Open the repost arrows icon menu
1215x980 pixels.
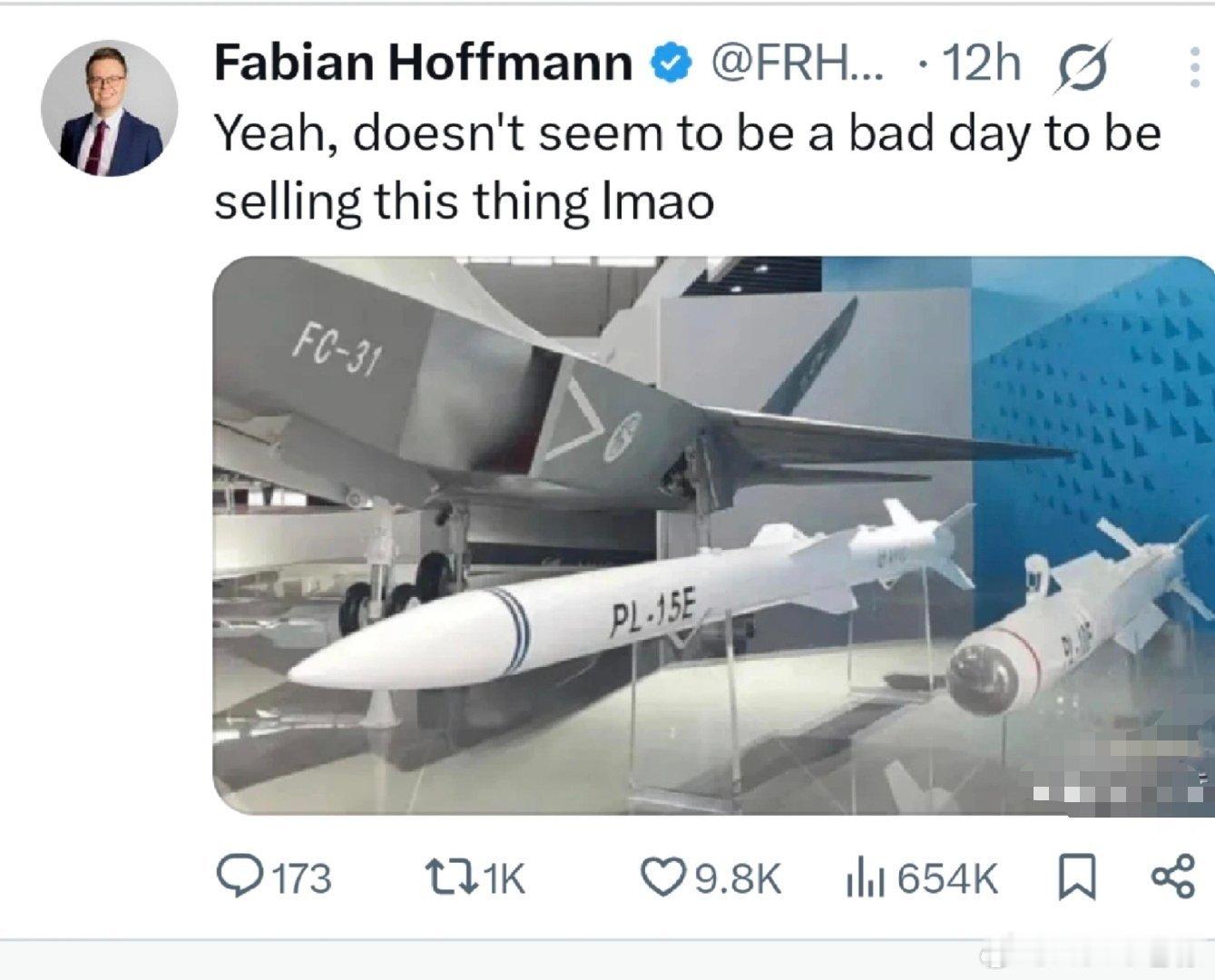point(450,878)
